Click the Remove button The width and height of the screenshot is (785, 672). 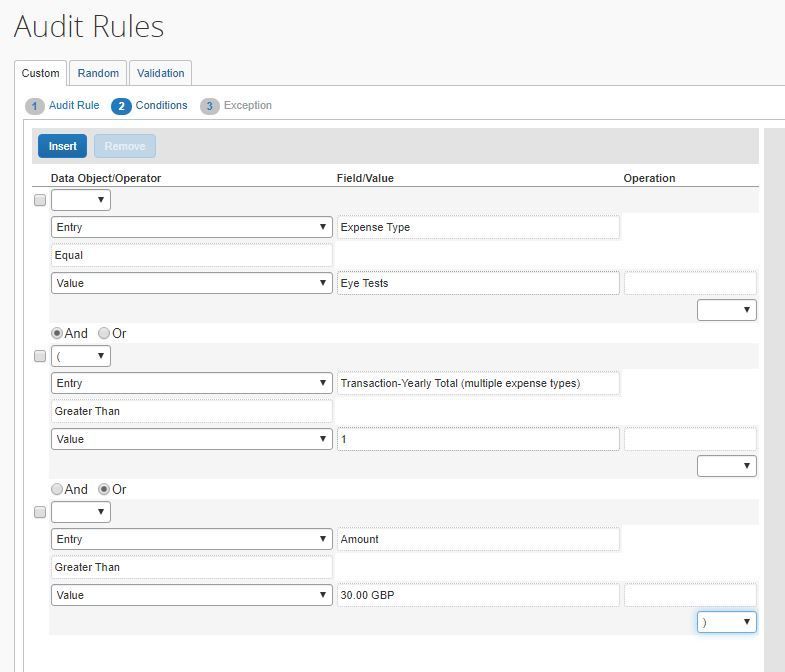[x=125, y=146]
